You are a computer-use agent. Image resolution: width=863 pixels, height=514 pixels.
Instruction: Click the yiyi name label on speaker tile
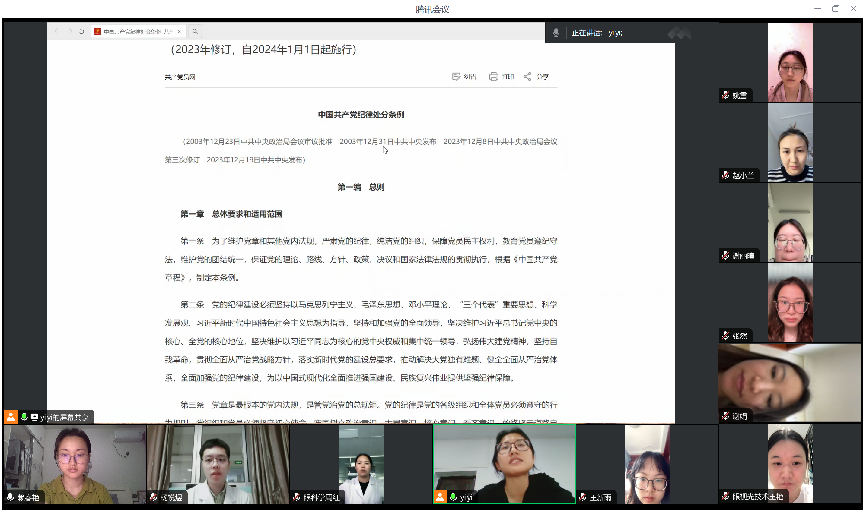[466, 497]
